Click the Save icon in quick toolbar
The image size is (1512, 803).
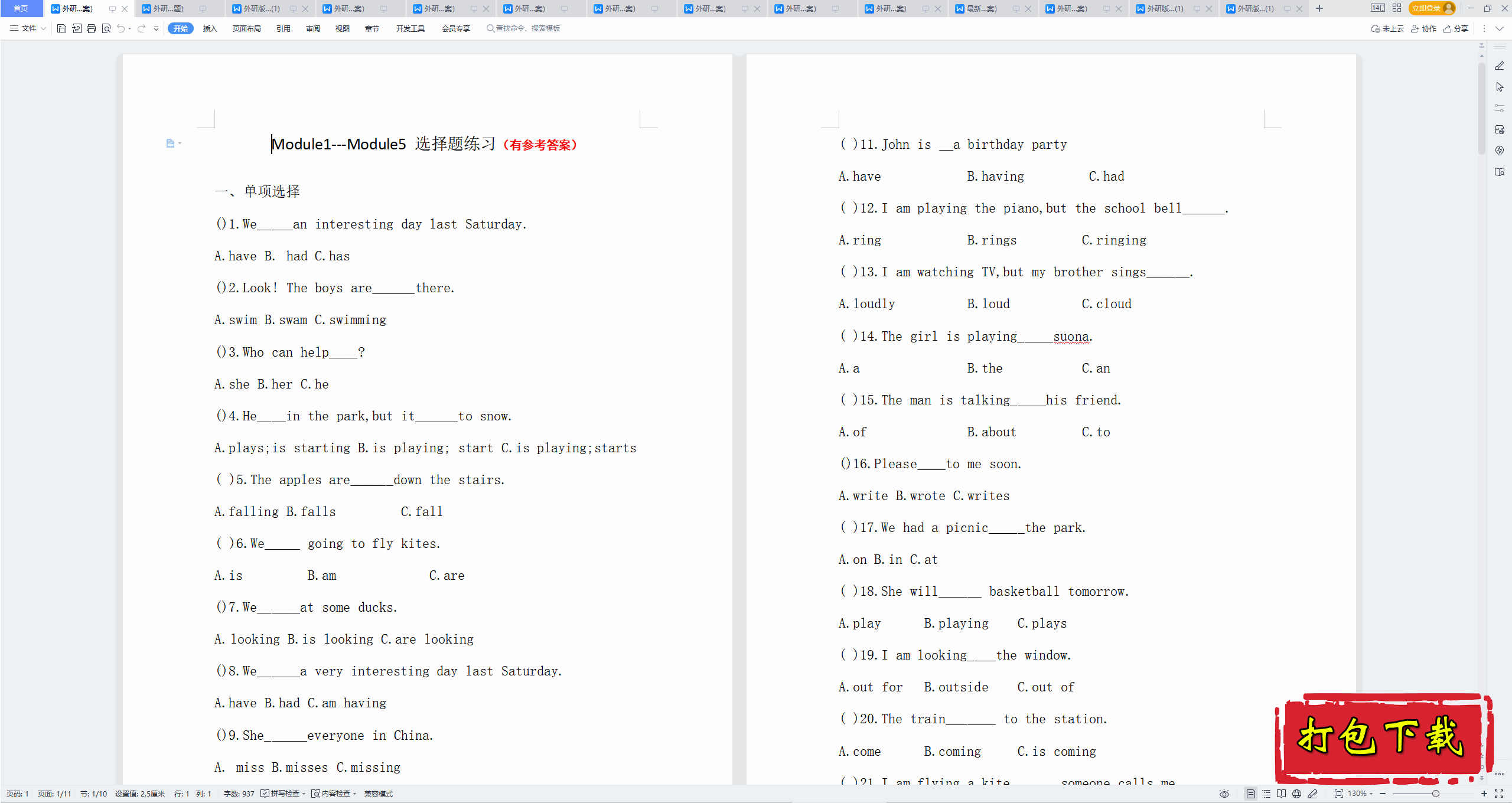(x=61, y=28)
